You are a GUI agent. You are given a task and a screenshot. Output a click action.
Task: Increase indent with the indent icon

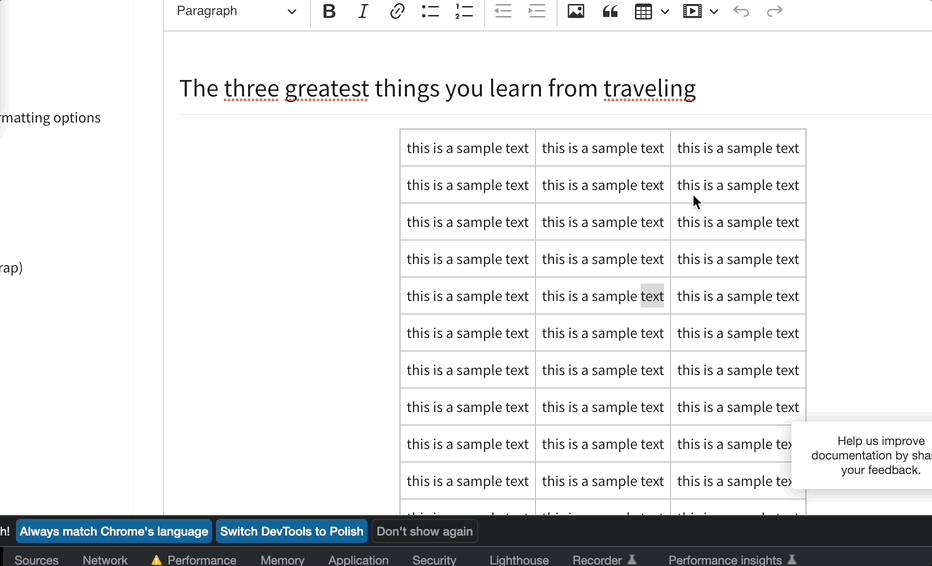537,11
